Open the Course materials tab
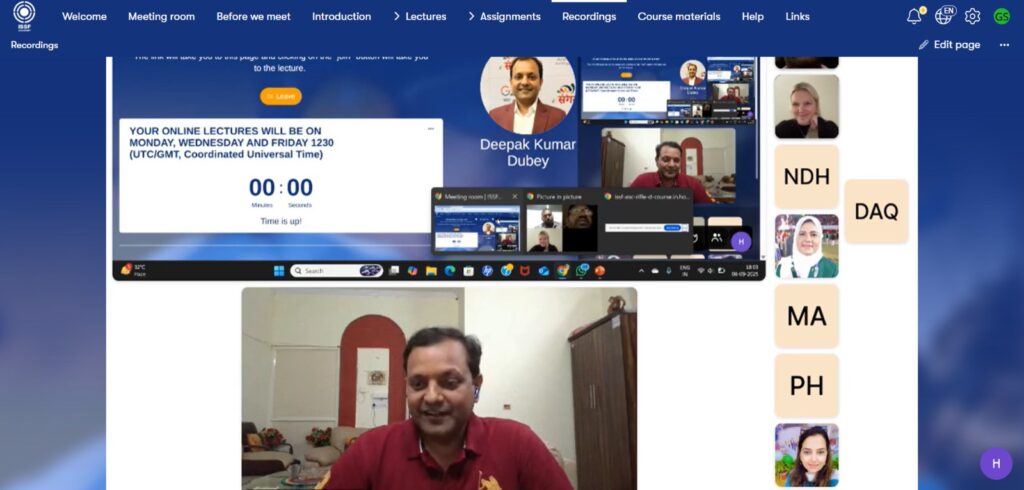This screenshot has height=490, width=1024. coord(678,16)
